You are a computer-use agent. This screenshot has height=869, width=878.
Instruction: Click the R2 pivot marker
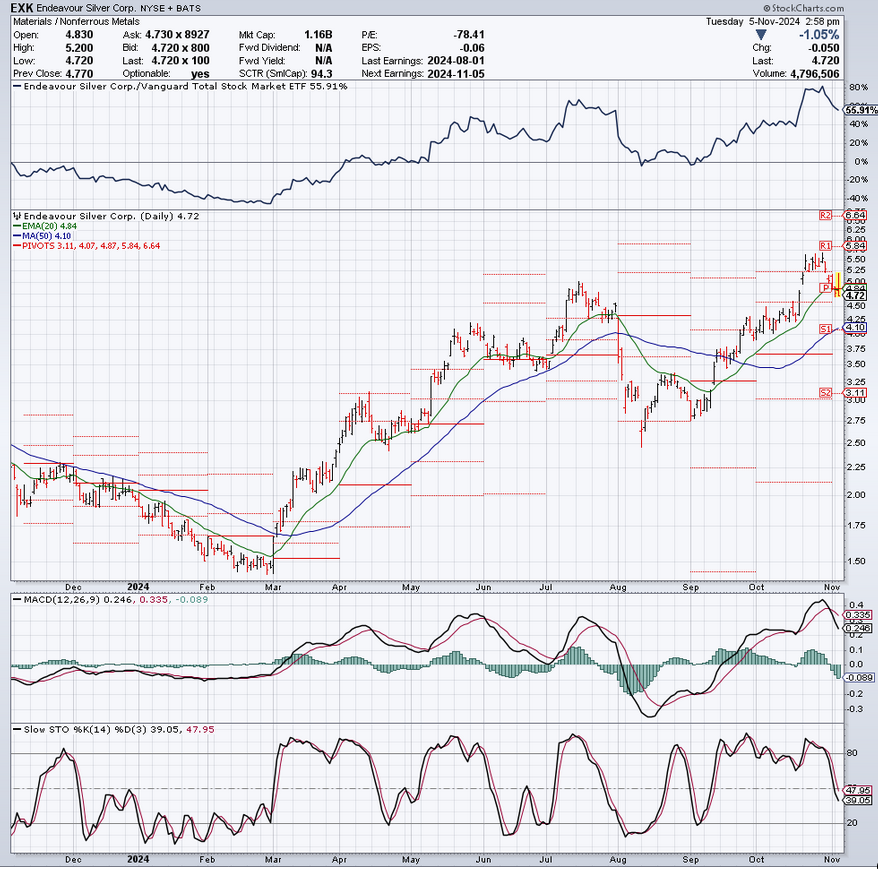[825, 215]
